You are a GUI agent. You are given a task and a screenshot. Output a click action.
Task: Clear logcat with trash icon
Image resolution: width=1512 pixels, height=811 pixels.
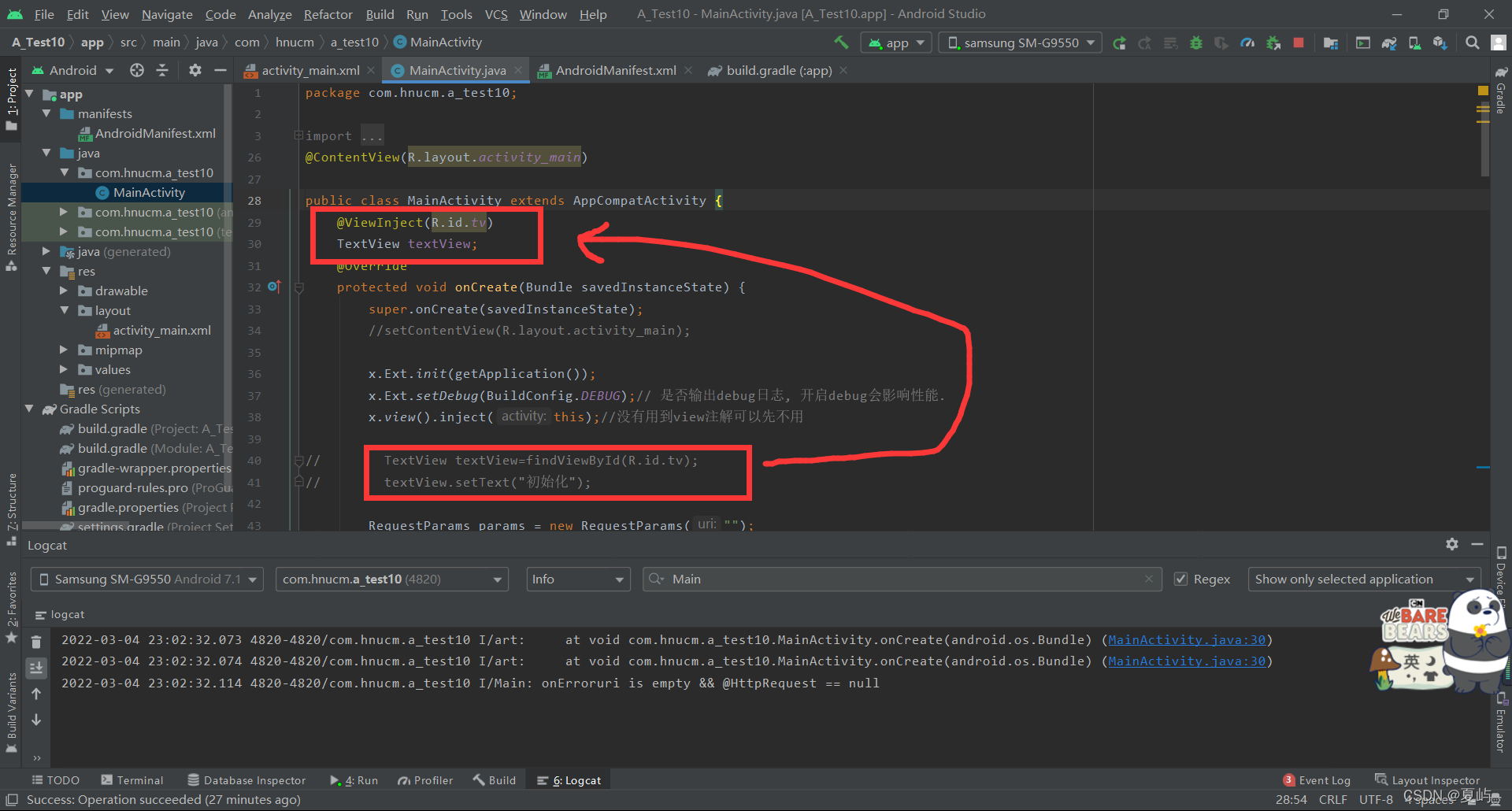coord(36,642)
